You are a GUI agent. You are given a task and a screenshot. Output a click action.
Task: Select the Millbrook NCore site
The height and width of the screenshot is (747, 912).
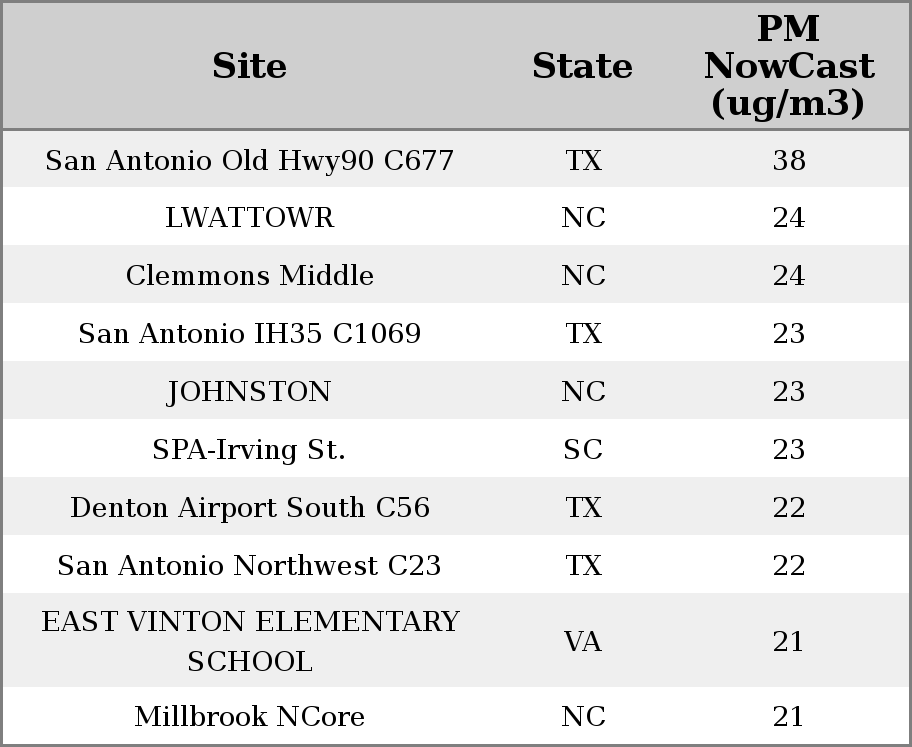pyautogui.click(x=249, y=717)
